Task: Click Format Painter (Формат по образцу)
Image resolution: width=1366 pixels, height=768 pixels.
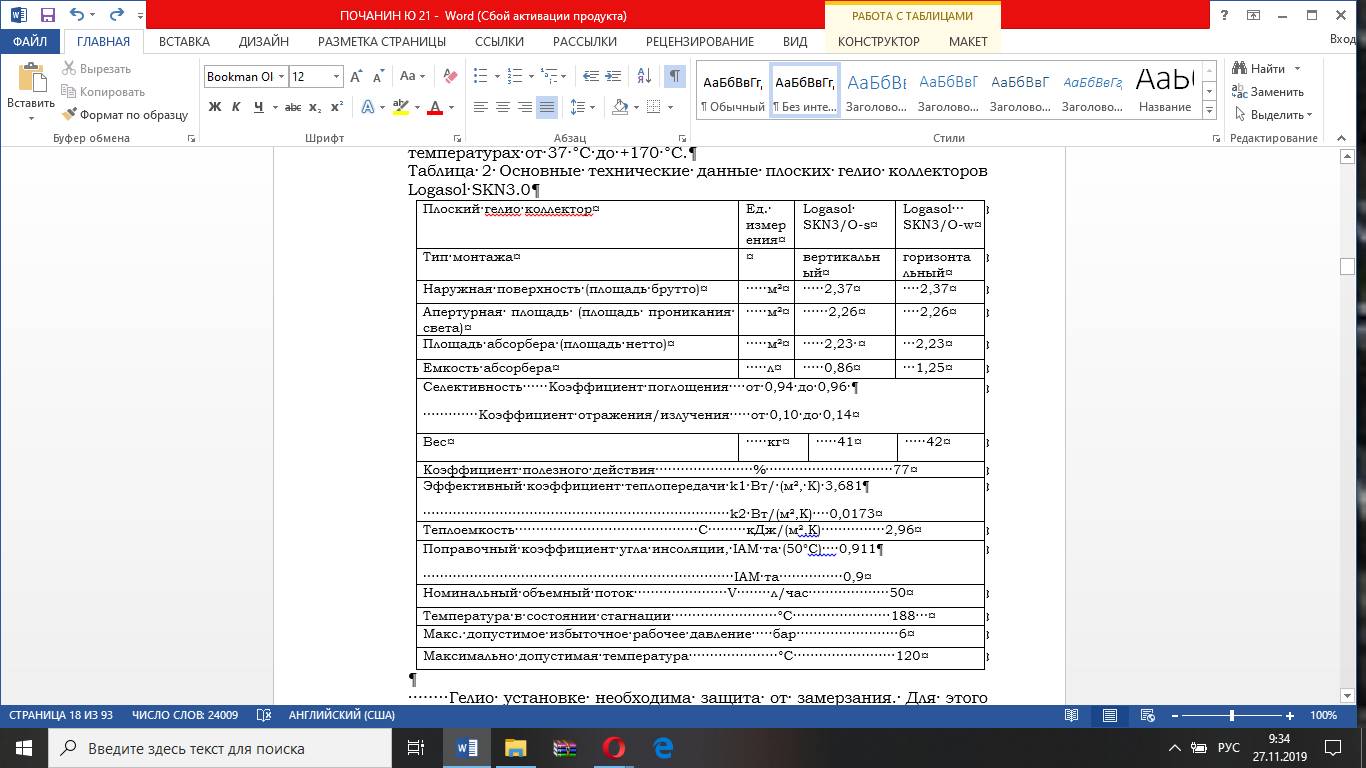Action: point(125,115)
